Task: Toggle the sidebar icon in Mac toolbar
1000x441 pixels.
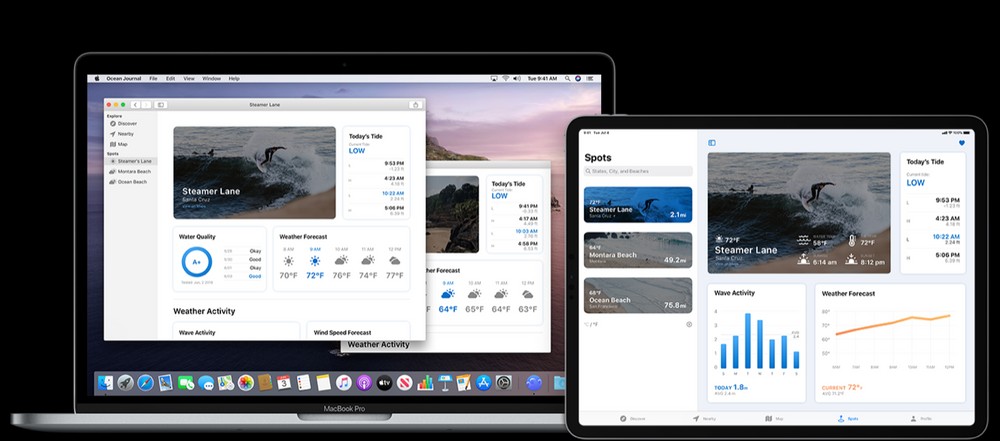Action: (x=161, y=104)
